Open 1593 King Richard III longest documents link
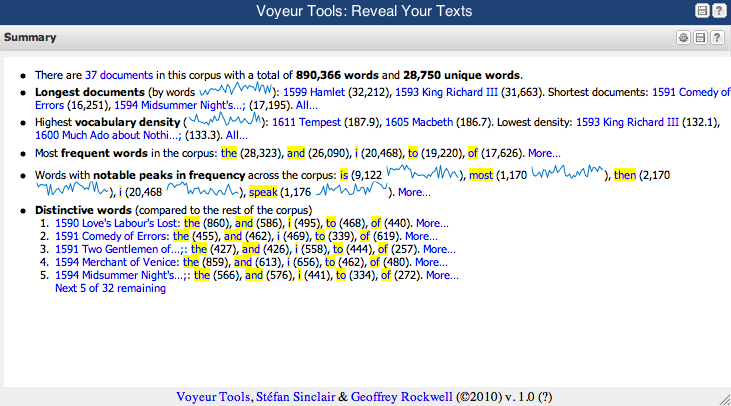Screen dimensions: 731x406 446,92
